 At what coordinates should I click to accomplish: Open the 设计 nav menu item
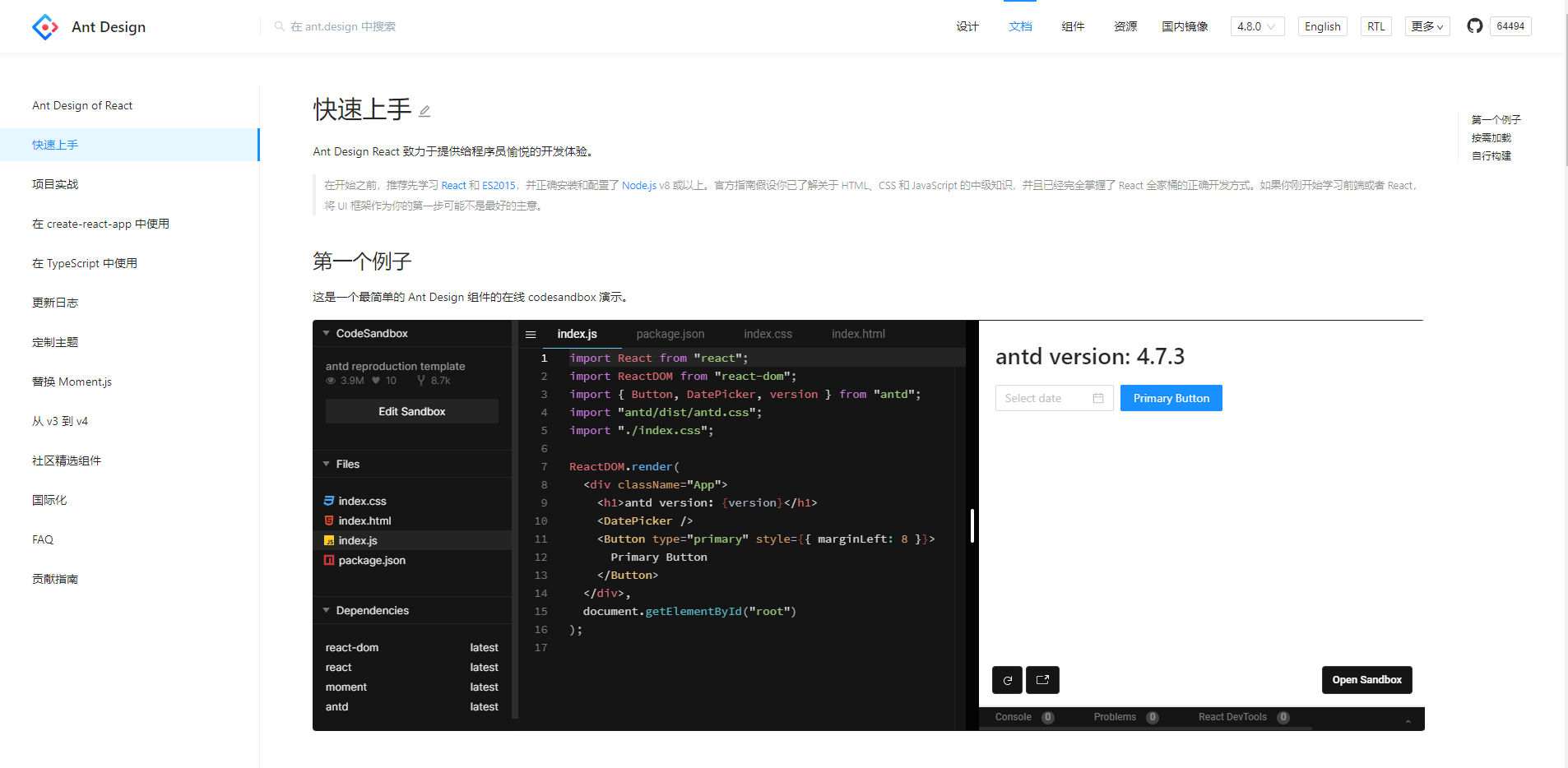pos(967,26)
